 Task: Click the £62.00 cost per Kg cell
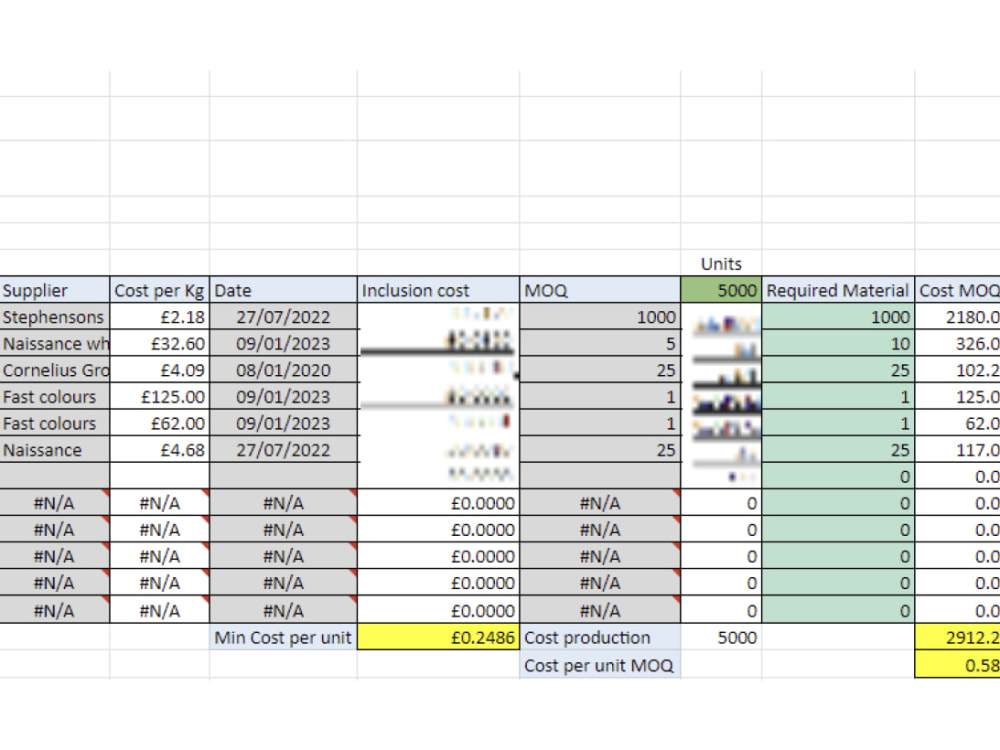[x=159, y=423]
